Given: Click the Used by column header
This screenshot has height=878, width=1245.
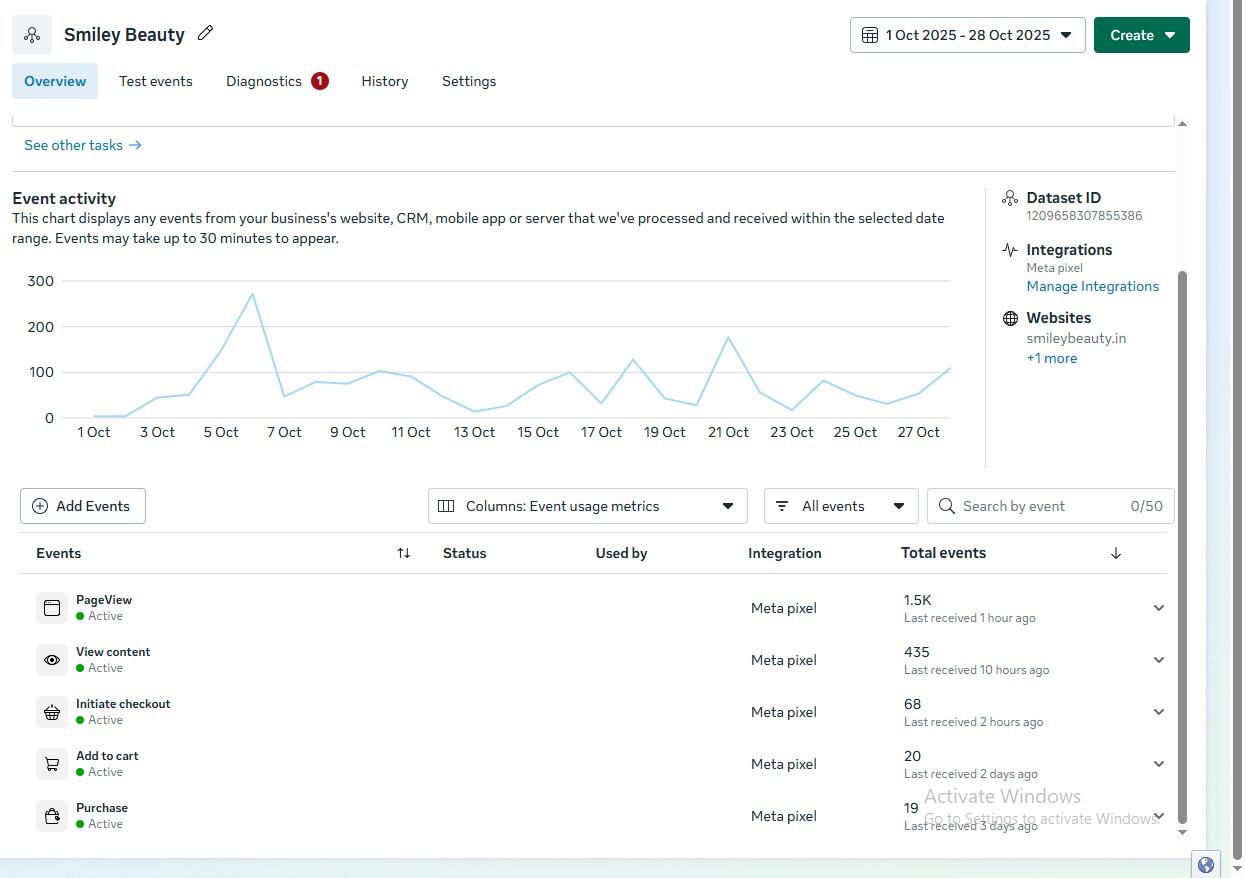Looking at the screenshot, I should pos(621,553).
